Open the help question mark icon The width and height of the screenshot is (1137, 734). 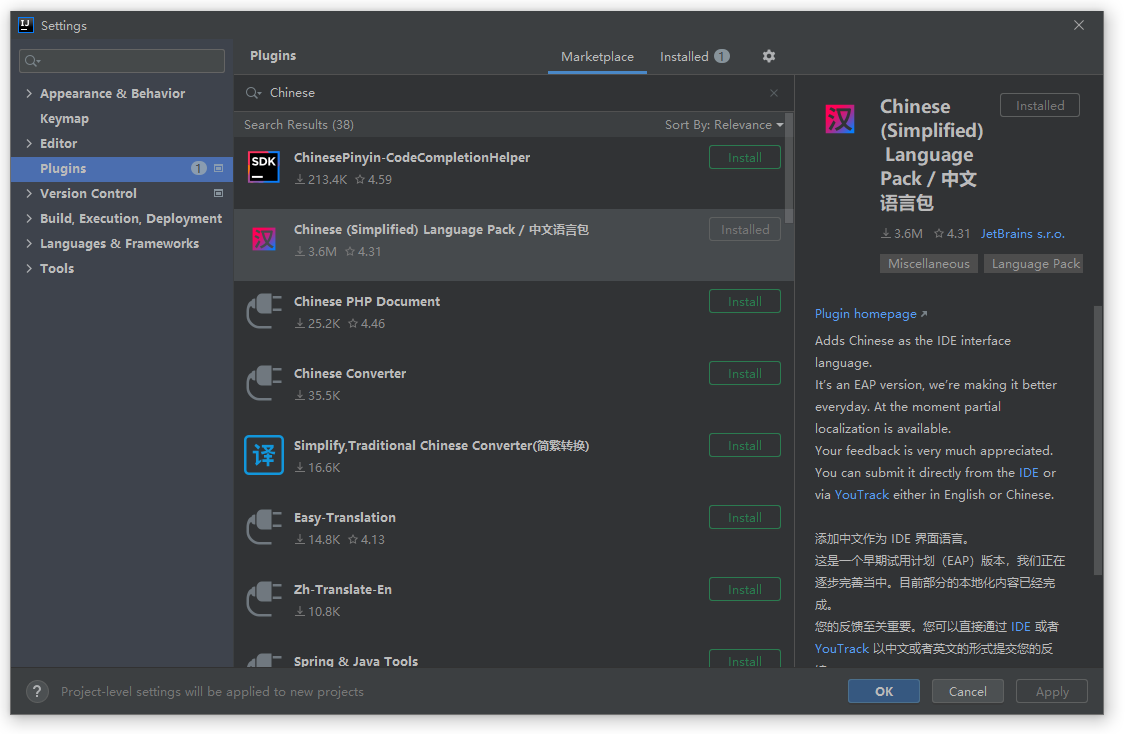(x=37, y=691)
